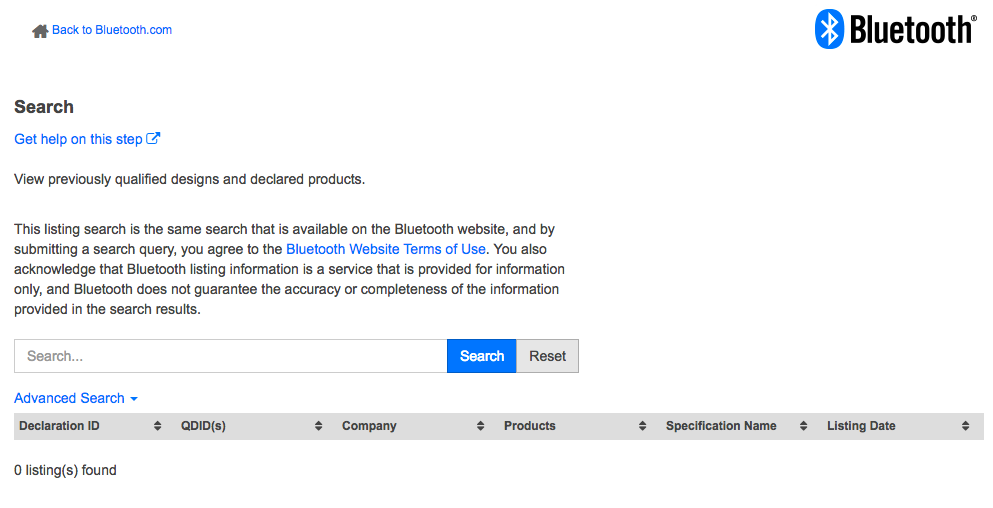Click the Company column header label

[369, 426]
